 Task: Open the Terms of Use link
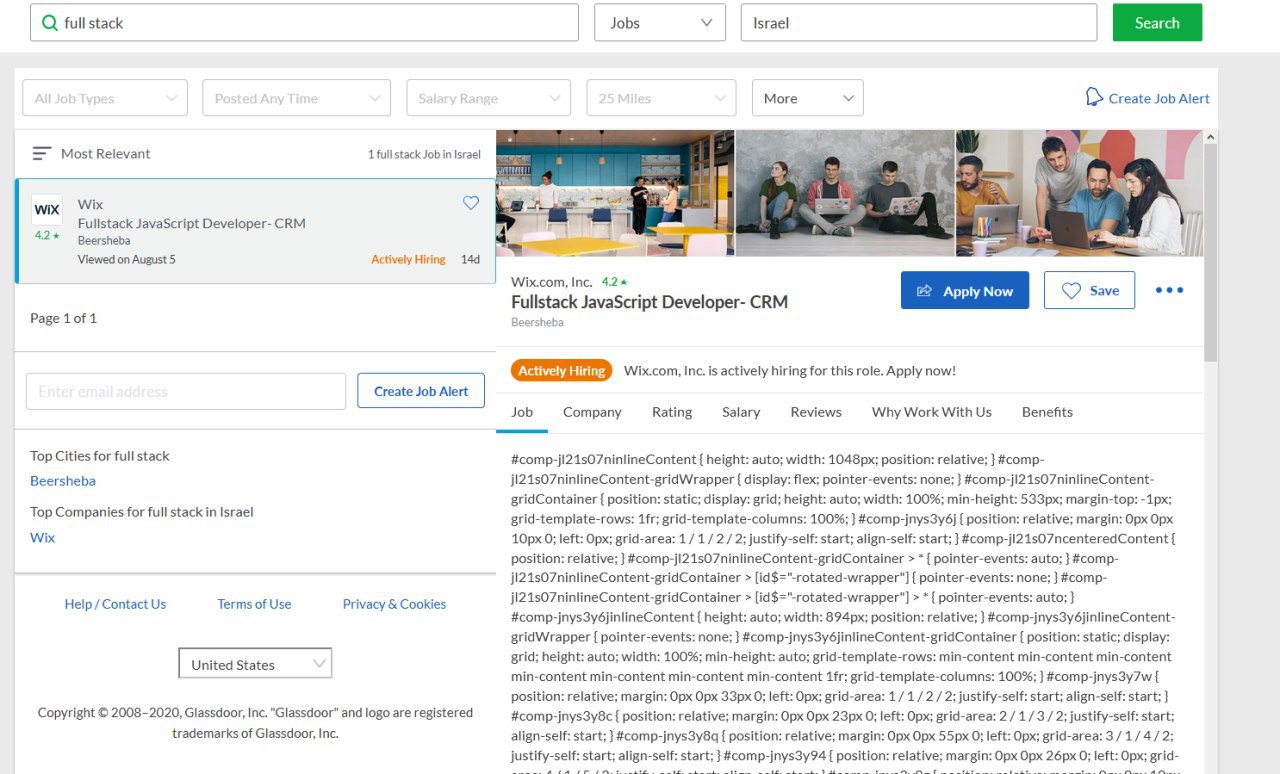coord(254,604)
